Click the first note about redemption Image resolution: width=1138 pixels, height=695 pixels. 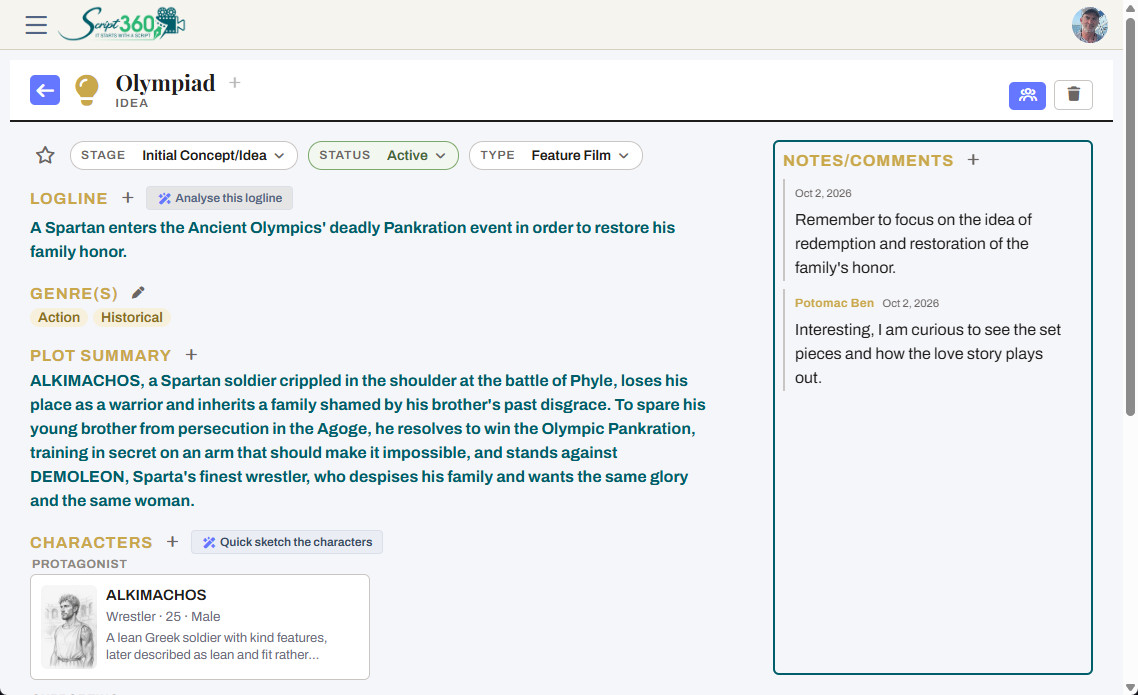coord(913,244)
